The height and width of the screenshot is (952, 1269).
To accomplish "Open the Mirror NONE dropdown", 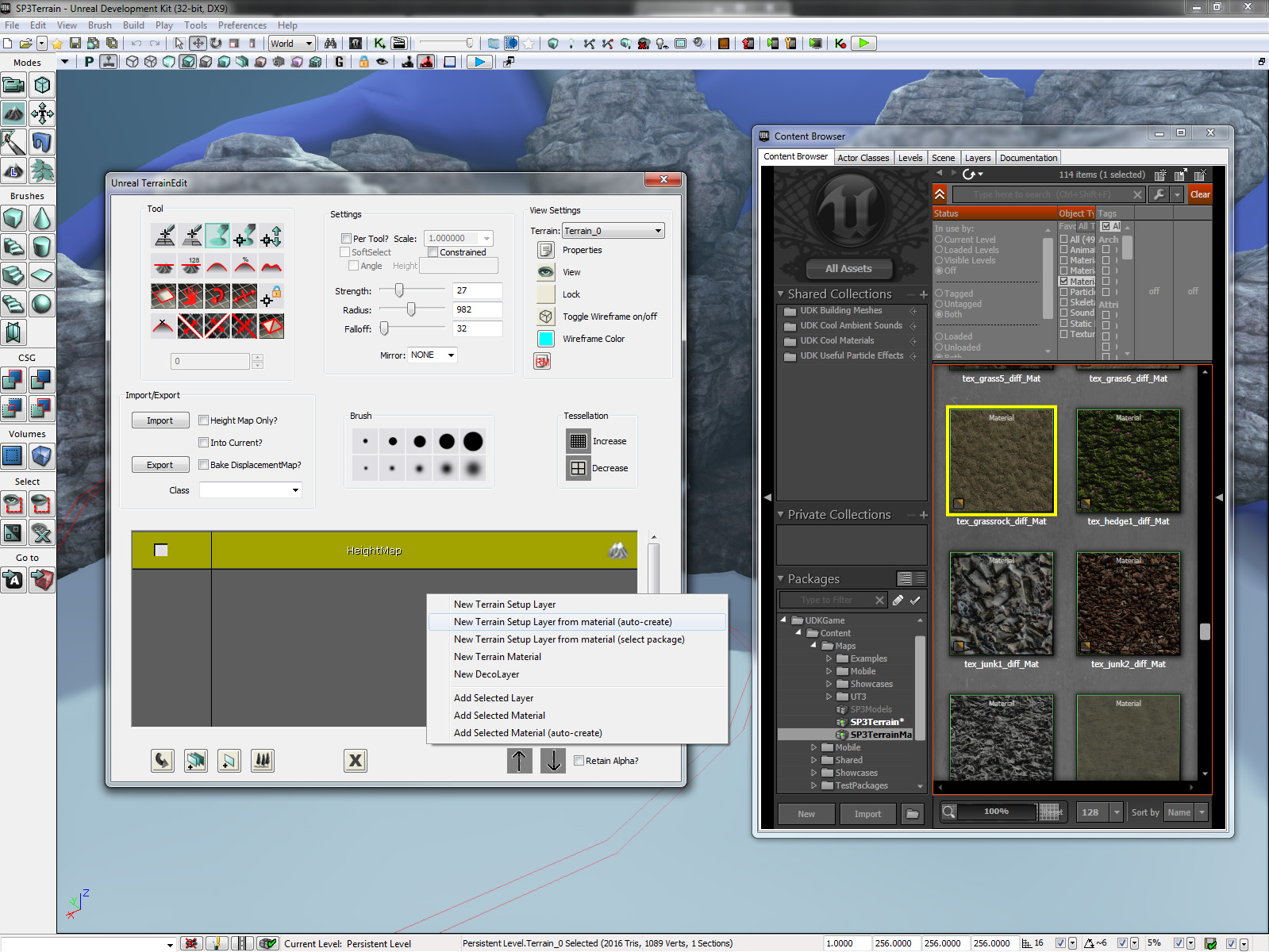I will coord(433,355).
